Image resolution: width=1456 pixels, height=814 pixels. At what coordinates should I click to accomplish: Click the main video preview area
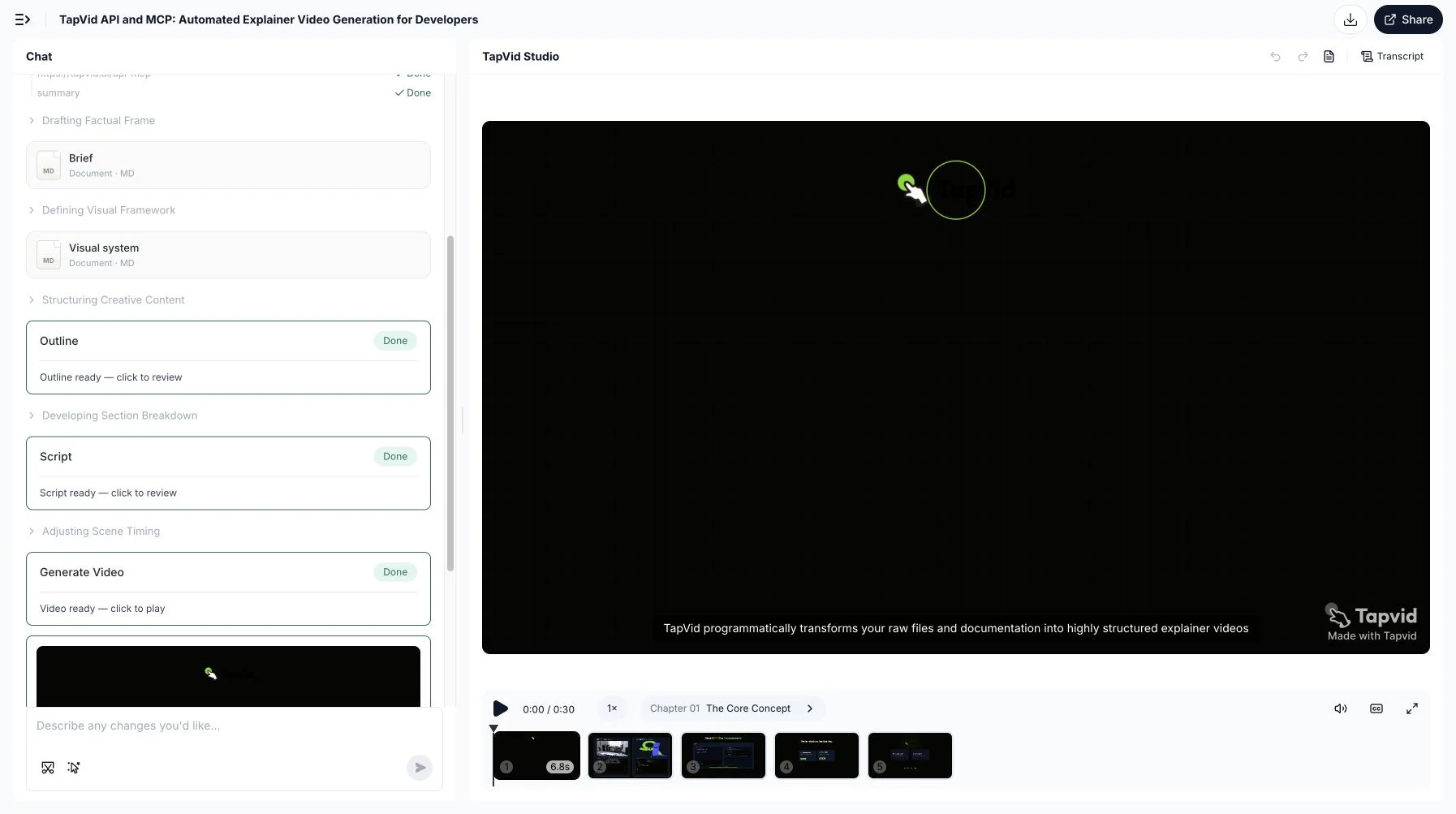[x=956, y=387]
